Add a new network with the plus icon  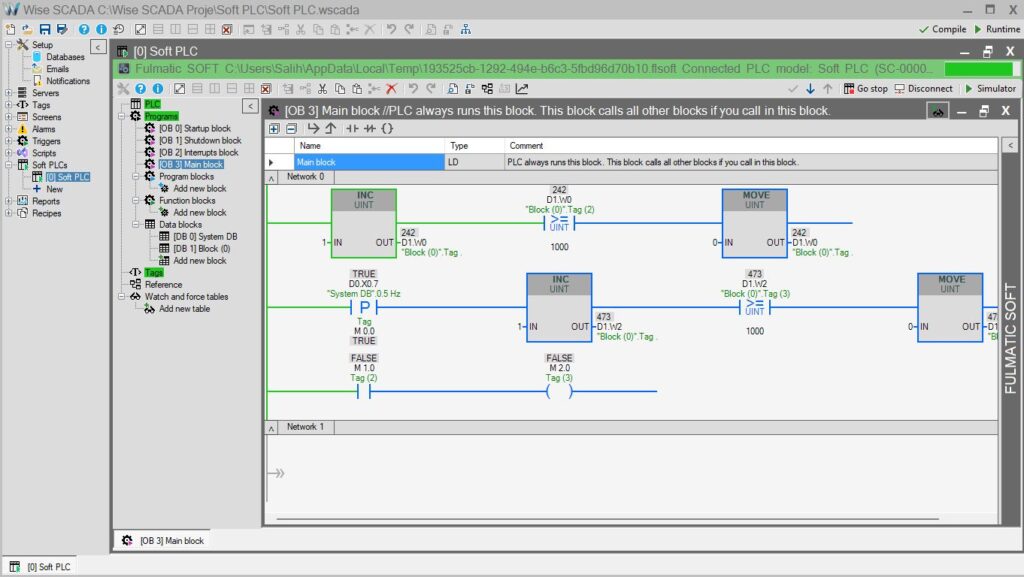point(274,128)
